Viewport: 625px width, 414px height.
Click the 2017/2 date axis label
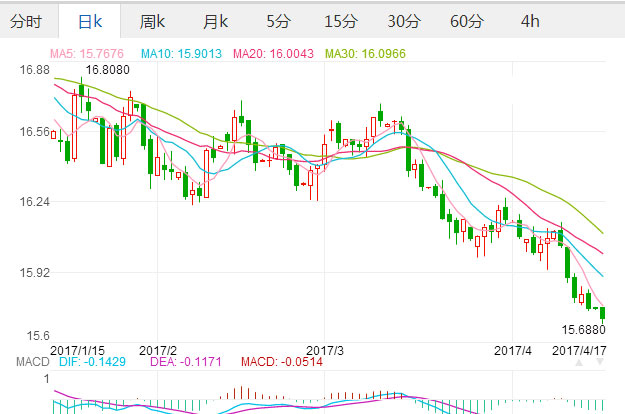[158, 351]
